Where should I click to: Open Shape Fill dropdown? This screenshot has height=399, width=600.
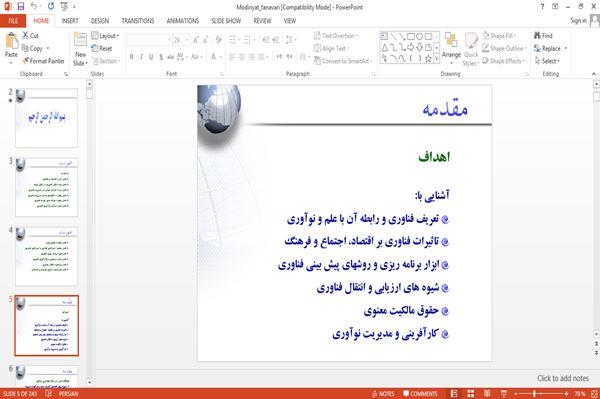click(x=499, y=36)
